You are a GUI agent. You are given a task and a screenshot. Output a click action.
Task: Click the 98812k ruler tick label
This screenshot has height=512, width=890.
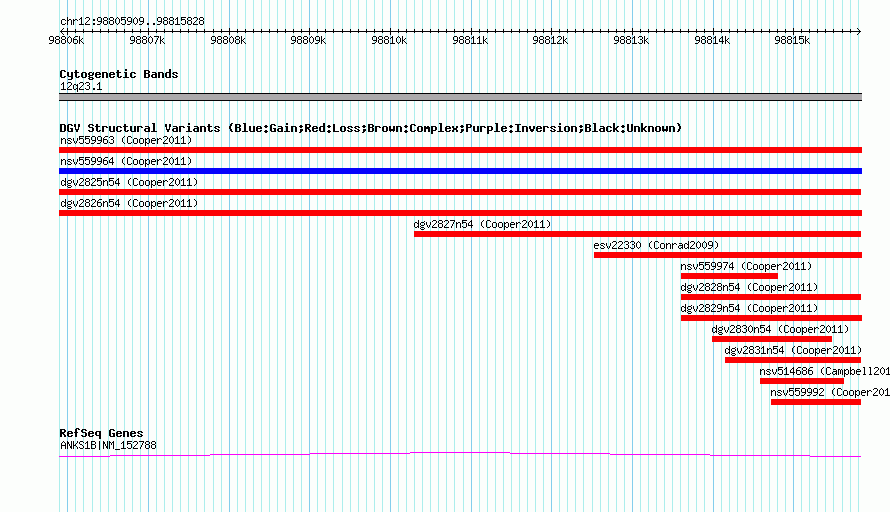[x=550, y=40]
